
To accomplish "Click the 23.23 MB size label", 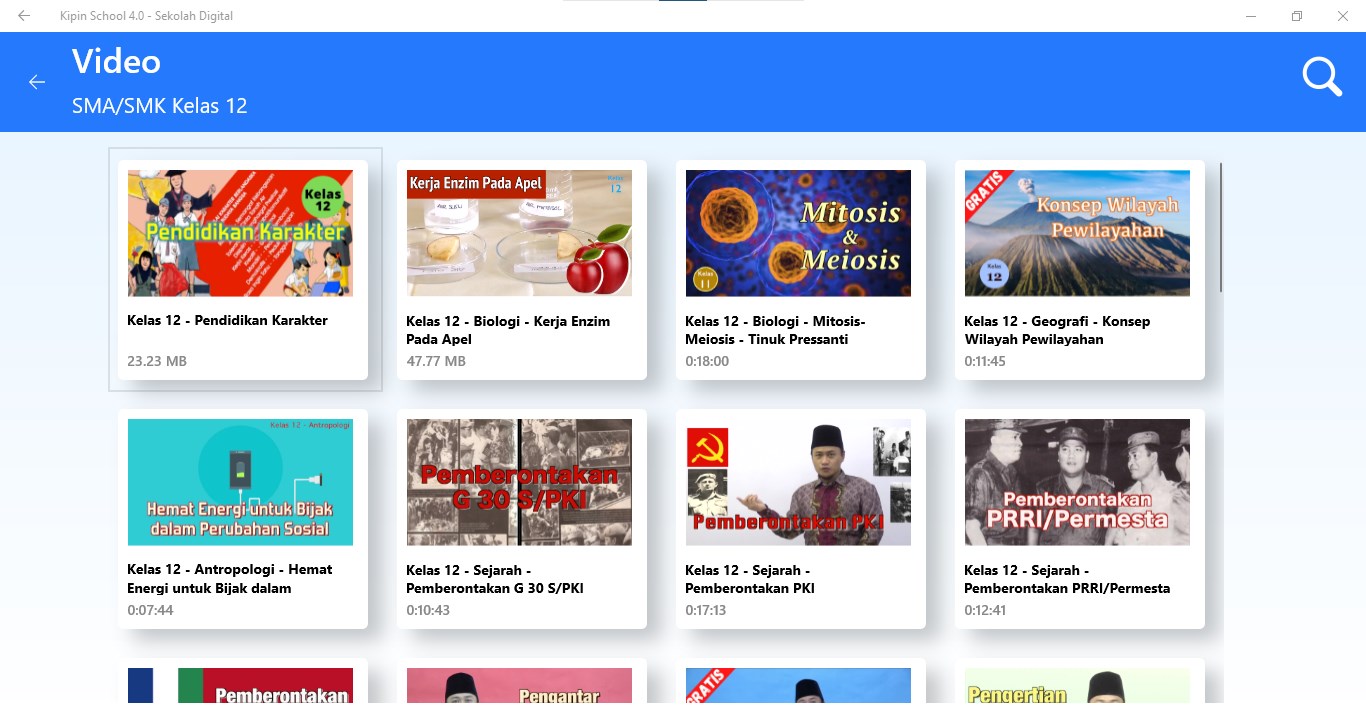I will point(157,361).
